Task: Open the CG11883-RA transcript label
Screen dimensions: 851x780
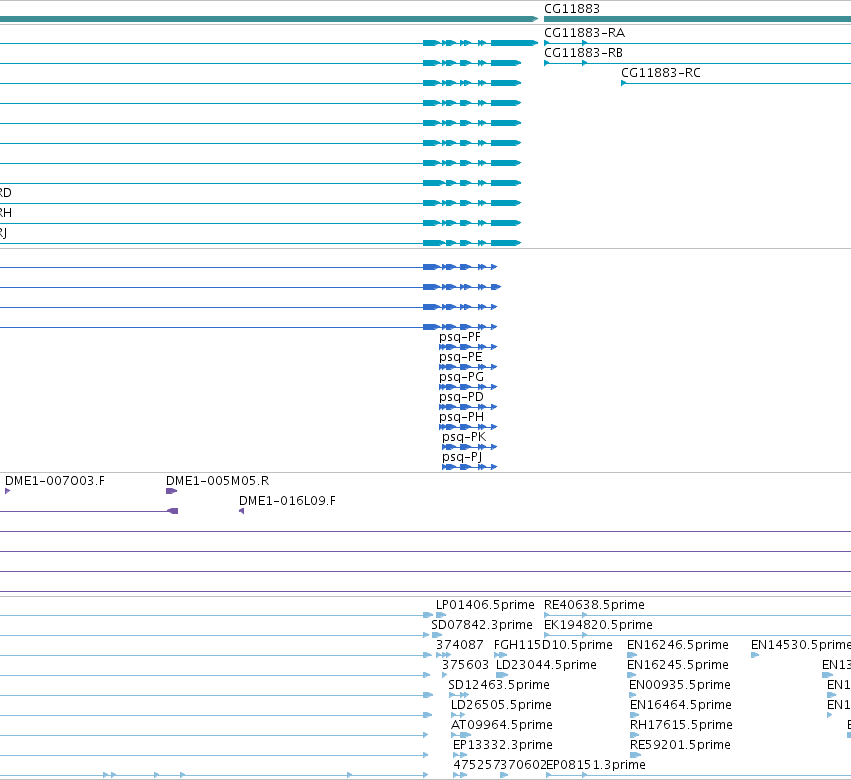Action: (584, 33)
